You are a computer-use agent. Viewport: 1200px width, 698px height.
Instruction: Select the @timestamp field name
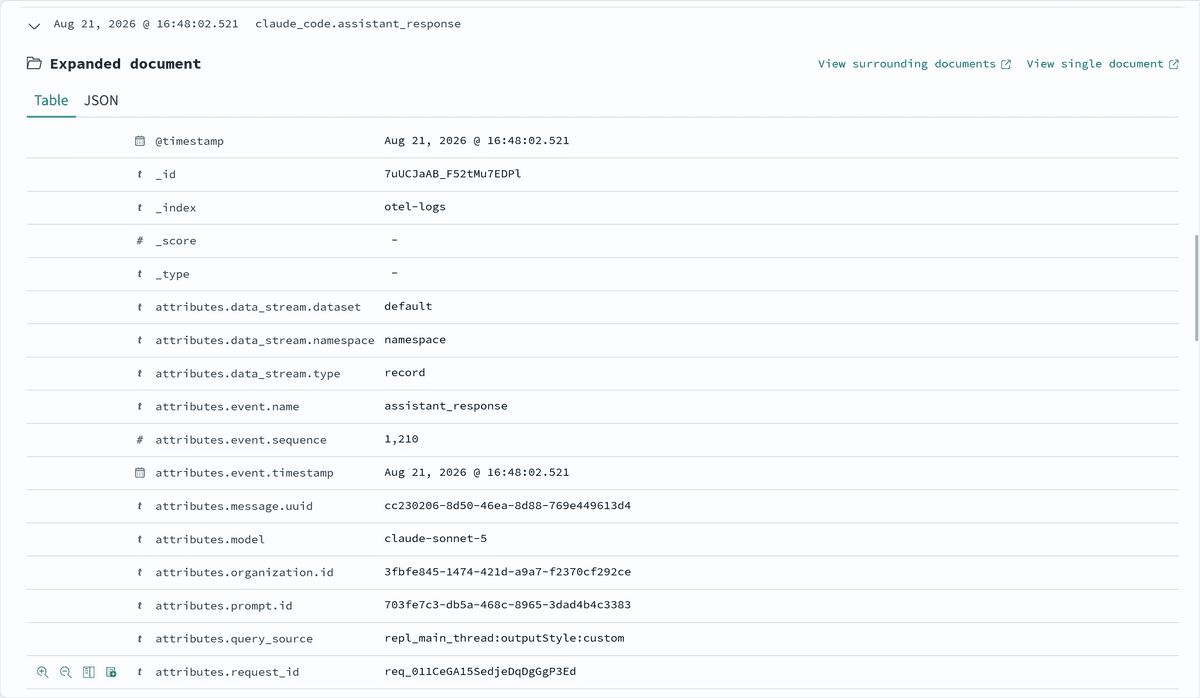[x=190, y=141]
